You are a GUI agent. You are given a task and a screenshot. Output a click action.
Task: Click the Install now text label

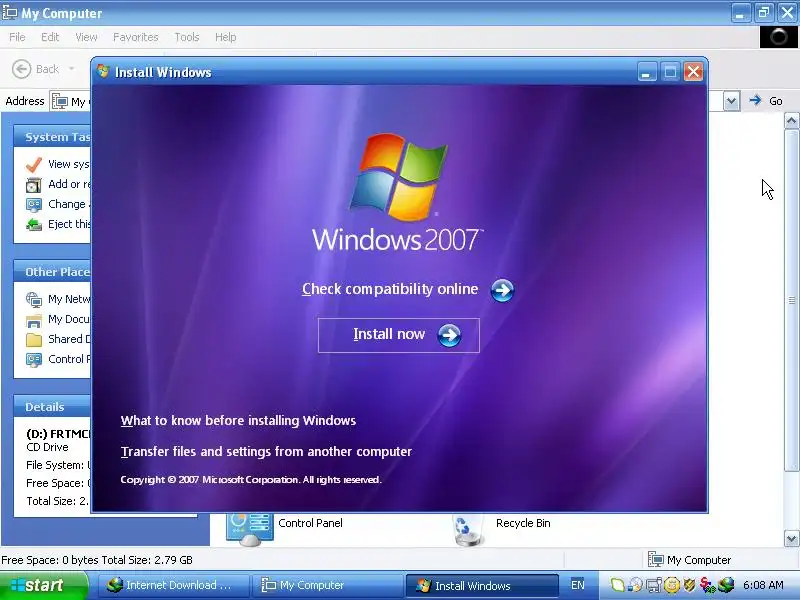pos(389,334)
